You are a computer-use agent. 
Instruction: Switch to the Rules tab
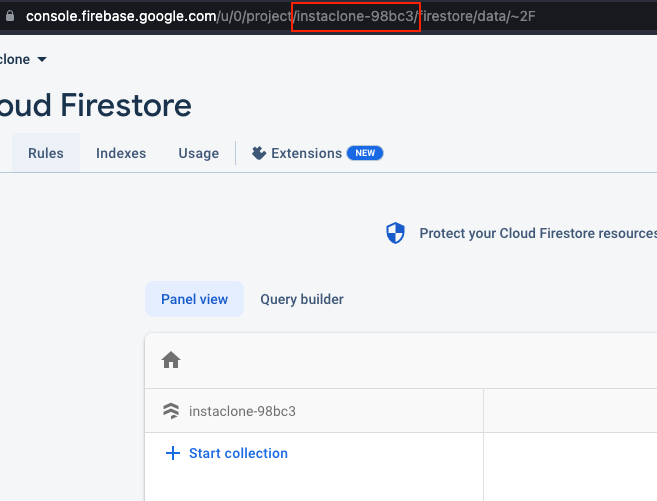tap(46, 153)
